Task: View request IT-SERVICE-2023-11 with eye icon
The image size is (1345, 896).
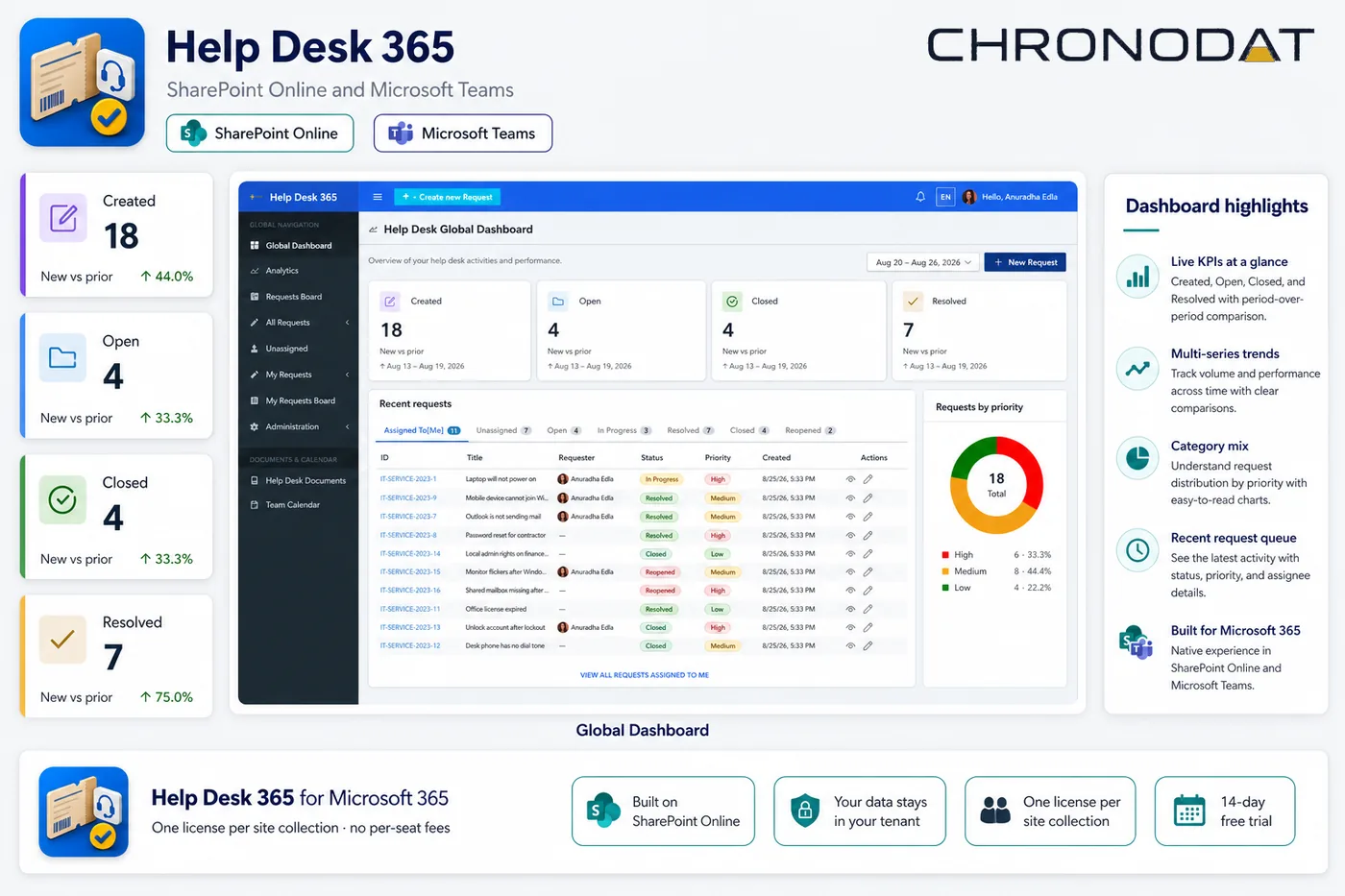Action: (x=850, y=609)
